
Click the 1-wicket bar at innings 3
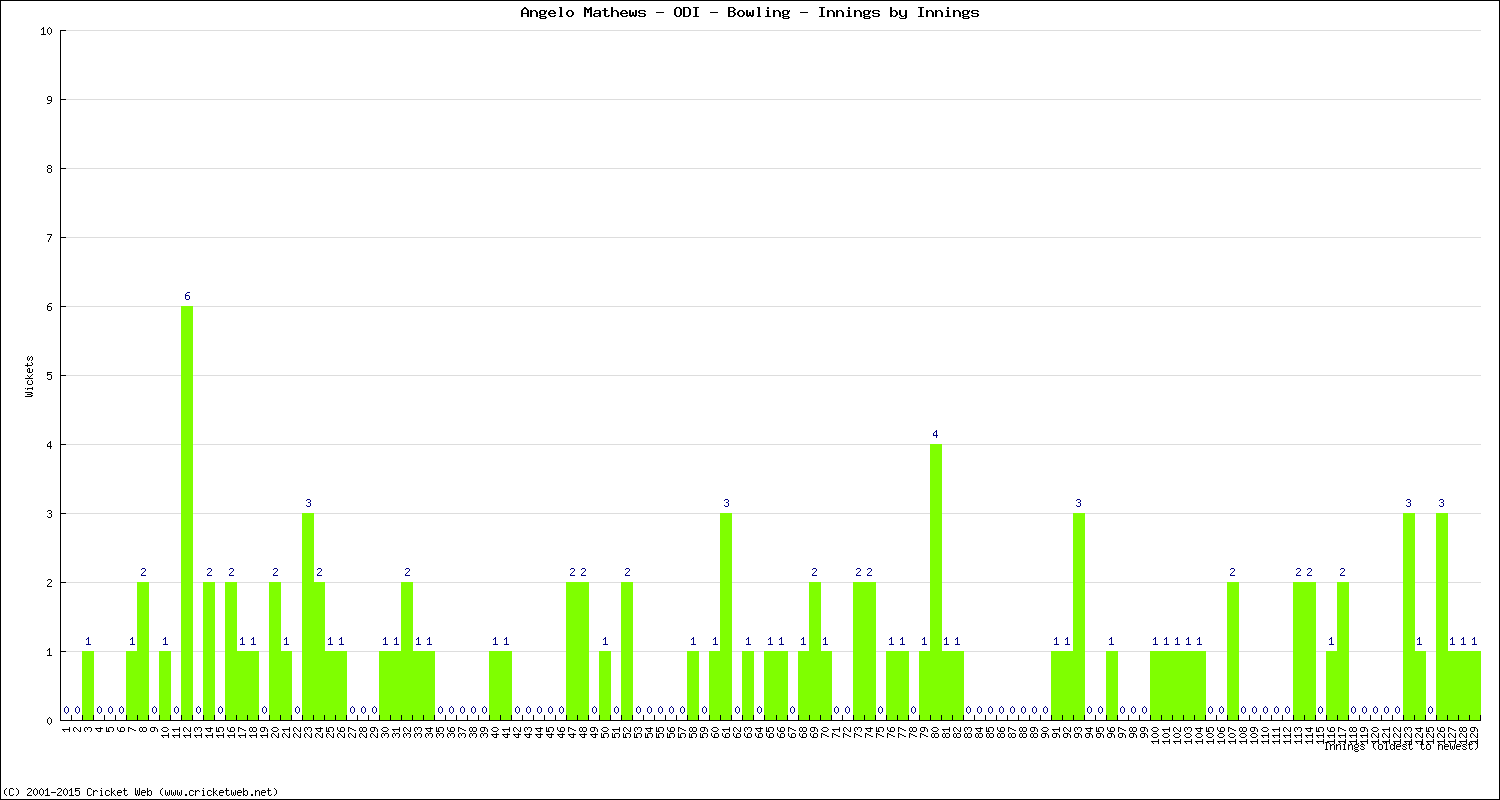tap(88, 685)
